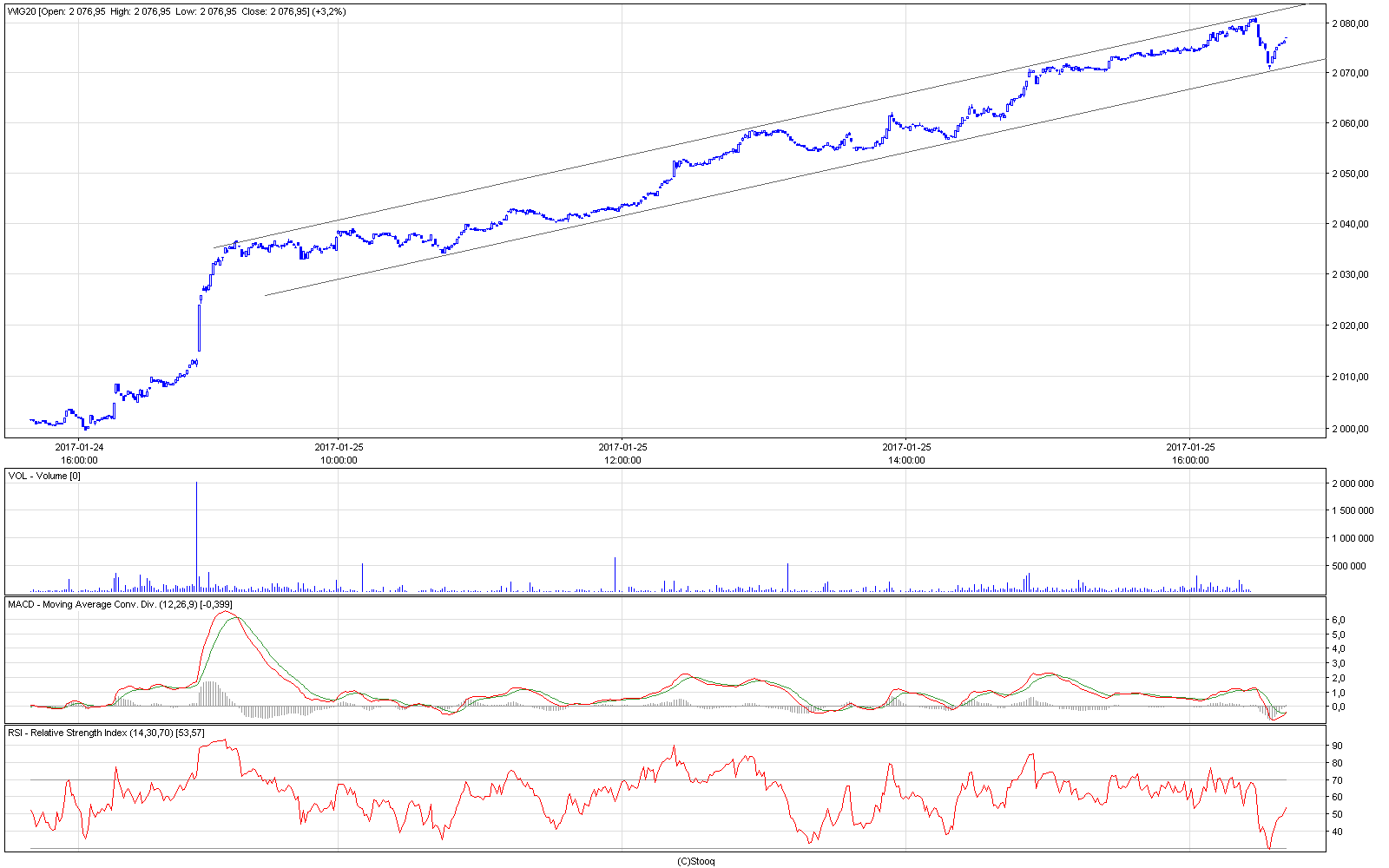Select the 2 010,00 price axis label

click(x=1350, y=377)
